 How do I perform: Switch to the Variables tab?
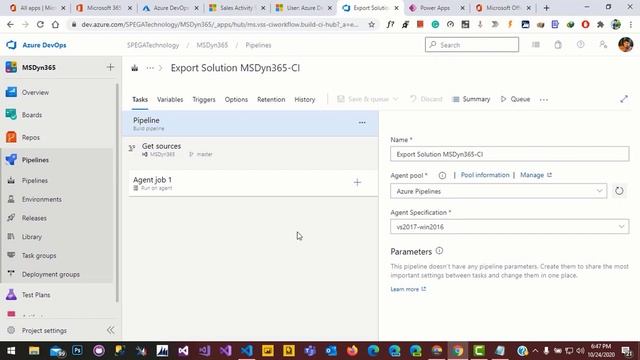pyautogui.click(x=170, y=100)
